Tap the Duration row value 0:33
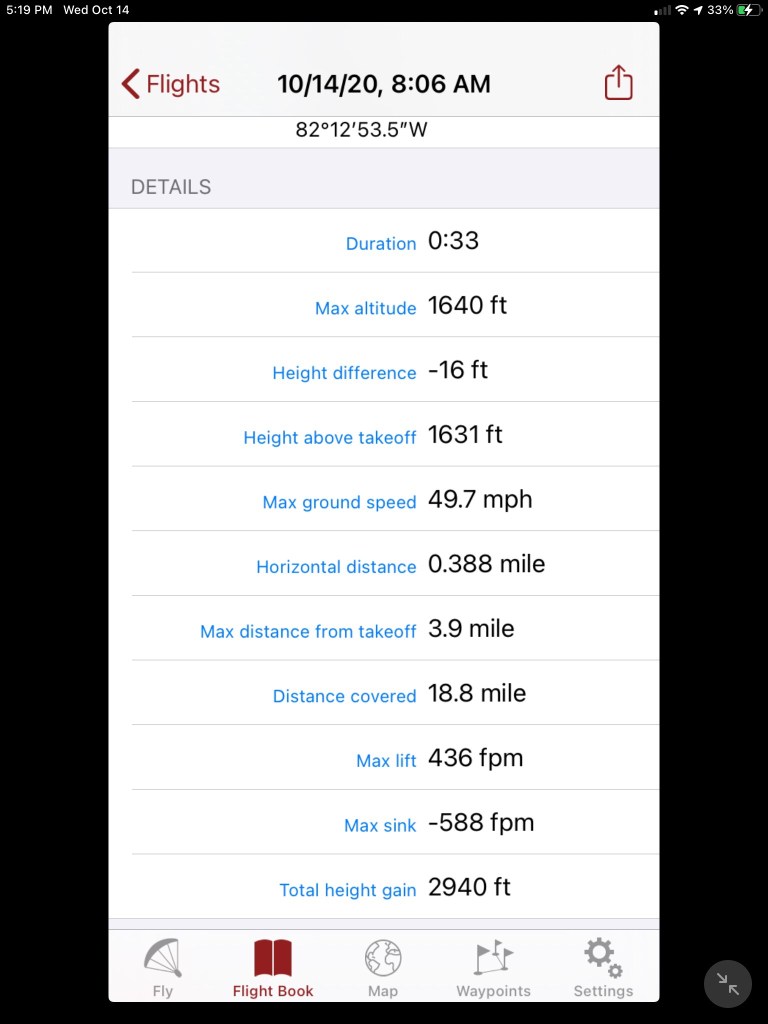The image size is (768, 1024). click(453, 241)
